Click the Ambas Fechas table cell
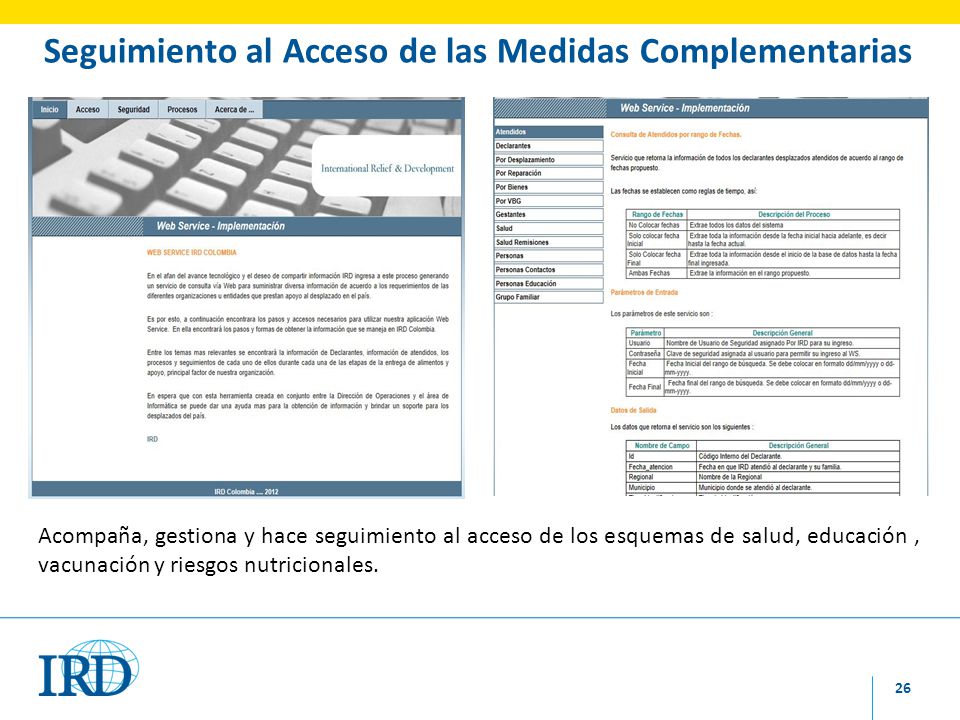Screen dimensions: 960x720 (x=657, y=273)
